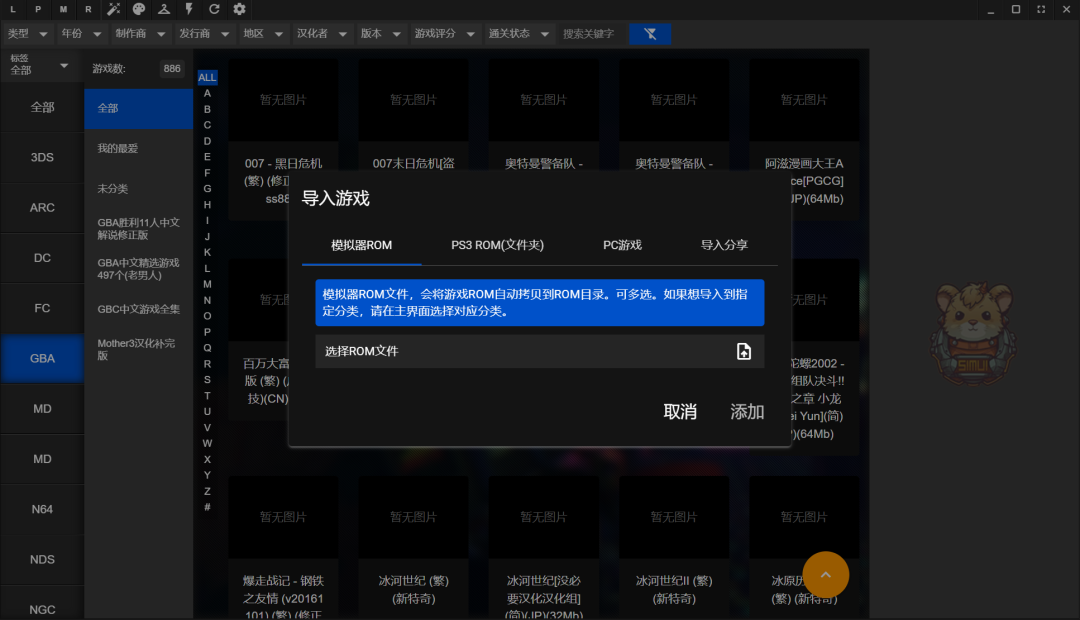Click the floating scroll-to-top circle button
The image size is (1080, 620).
point(825,575)
